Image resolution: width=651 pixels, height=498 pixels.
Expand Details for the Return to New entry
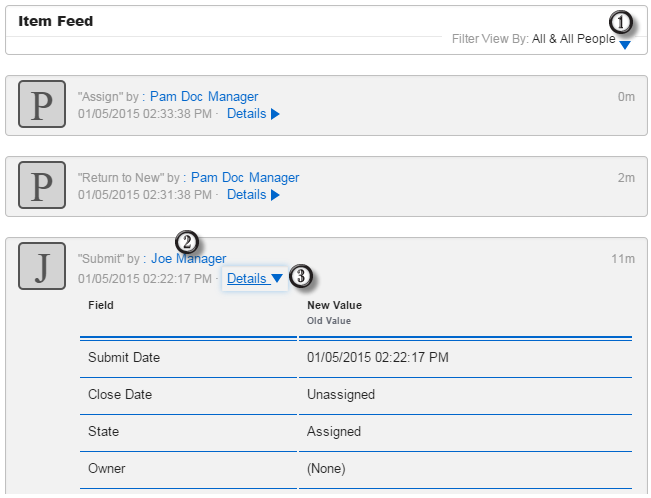point(253,195)
